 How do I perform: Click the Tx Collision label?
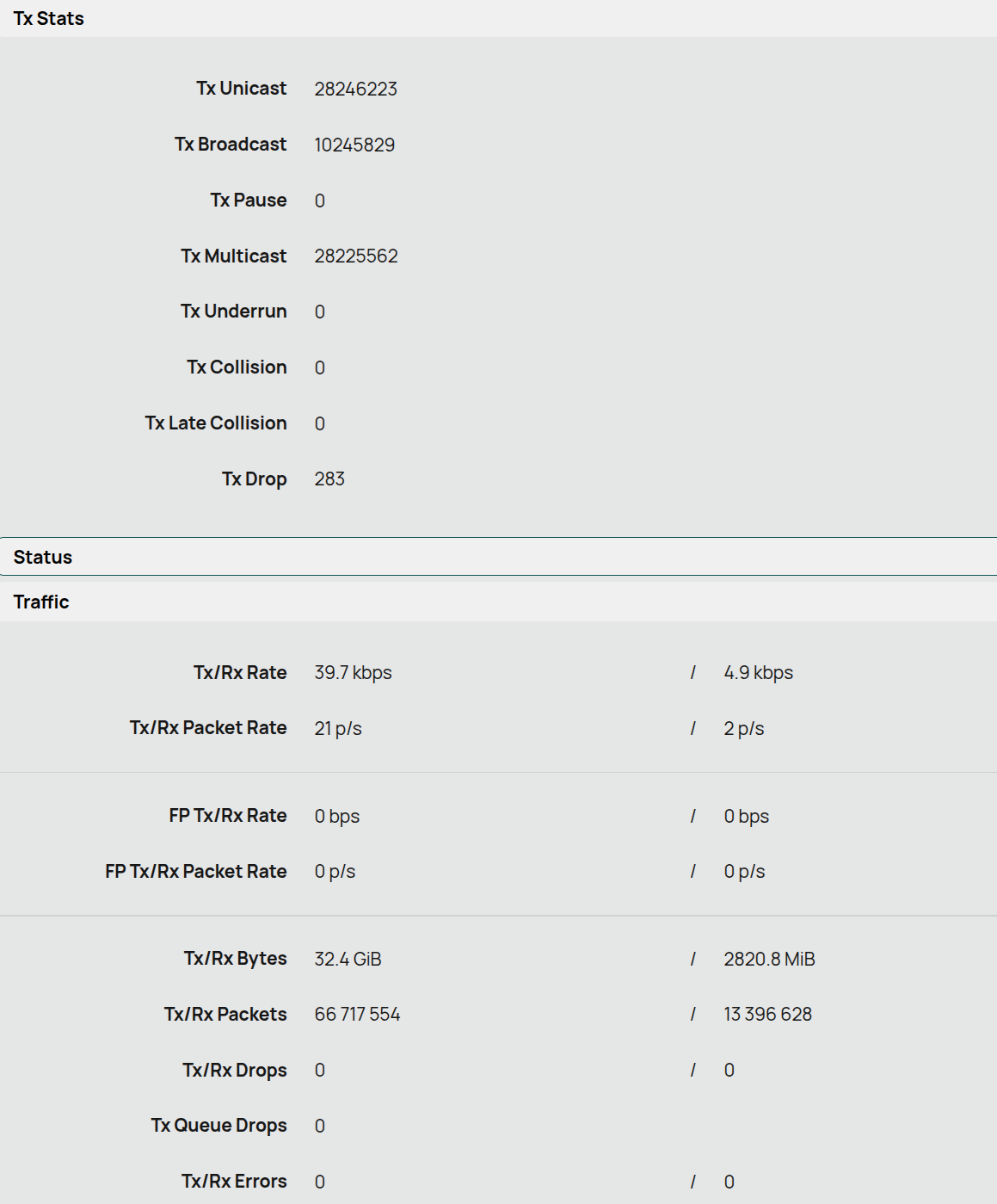pos(237,367)
